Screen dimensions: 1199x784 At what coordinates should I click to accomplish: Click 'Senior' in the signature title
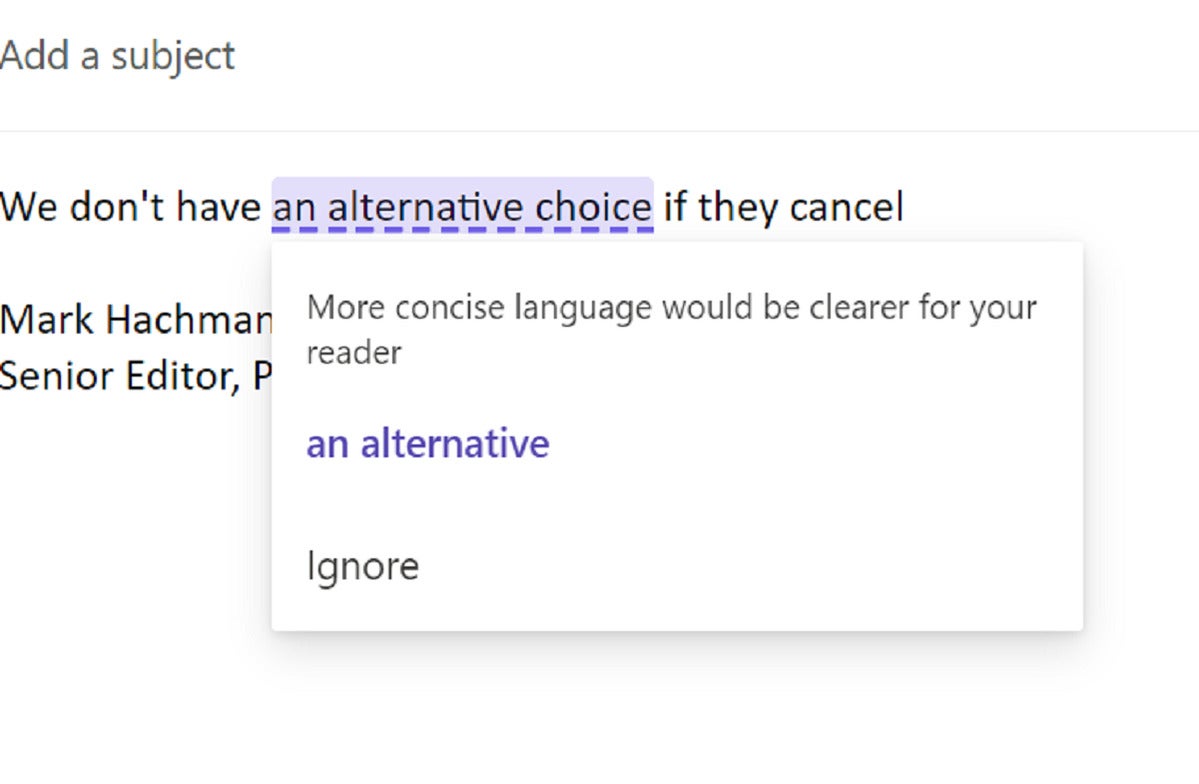point(57,376)
